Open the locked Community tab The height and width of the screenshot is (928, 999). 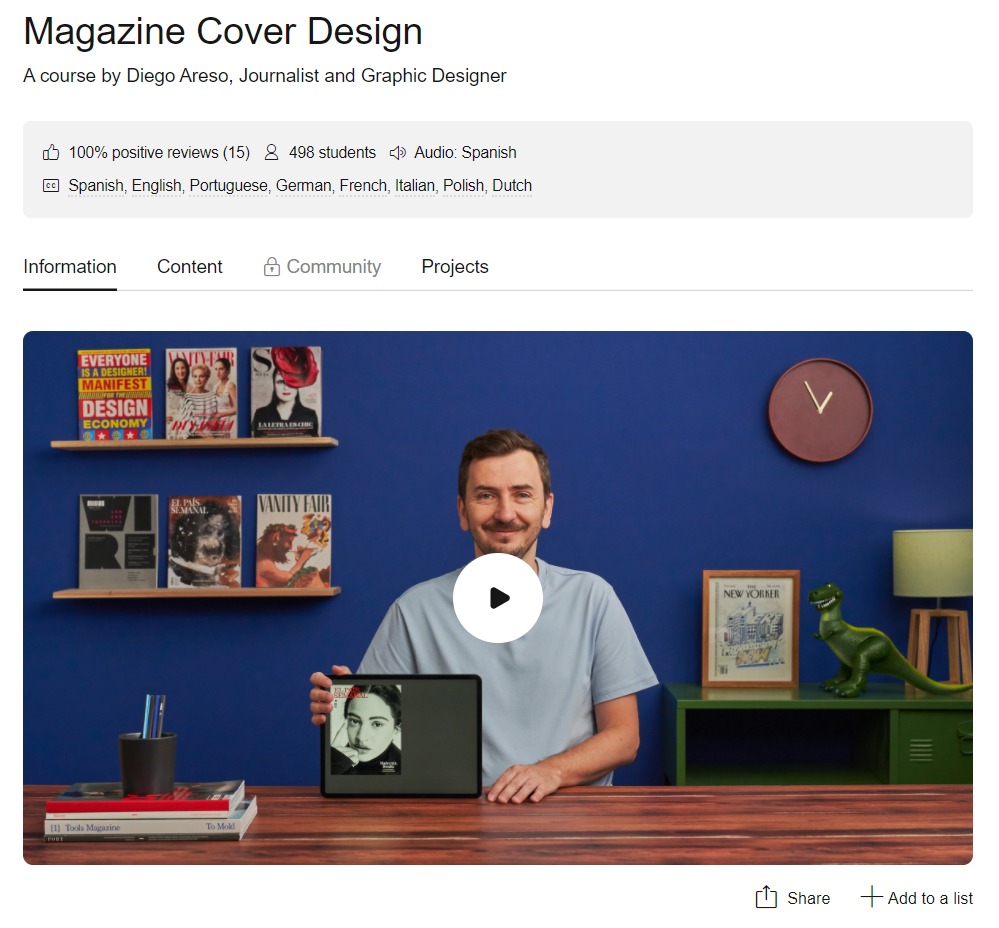coord(333,267)
